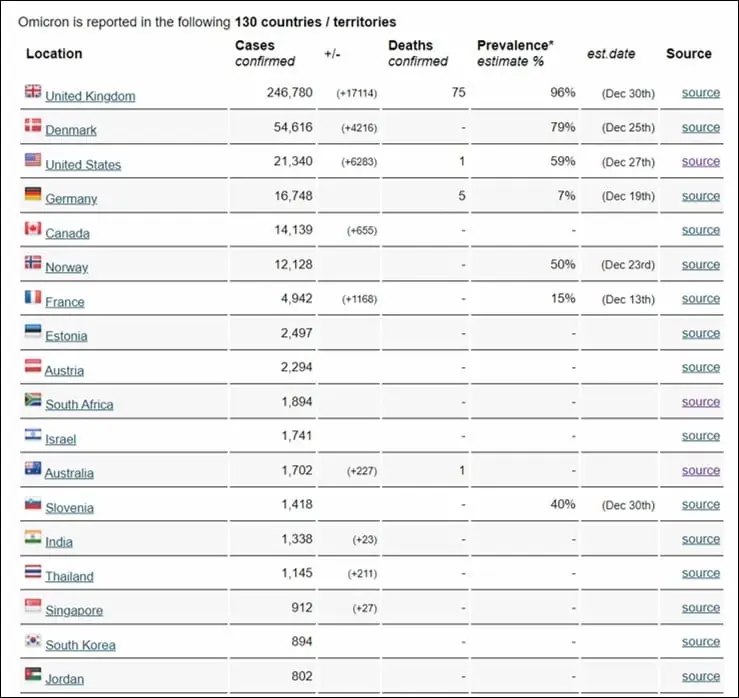
Task: Open the source link for South Korea
Action: 701,642
